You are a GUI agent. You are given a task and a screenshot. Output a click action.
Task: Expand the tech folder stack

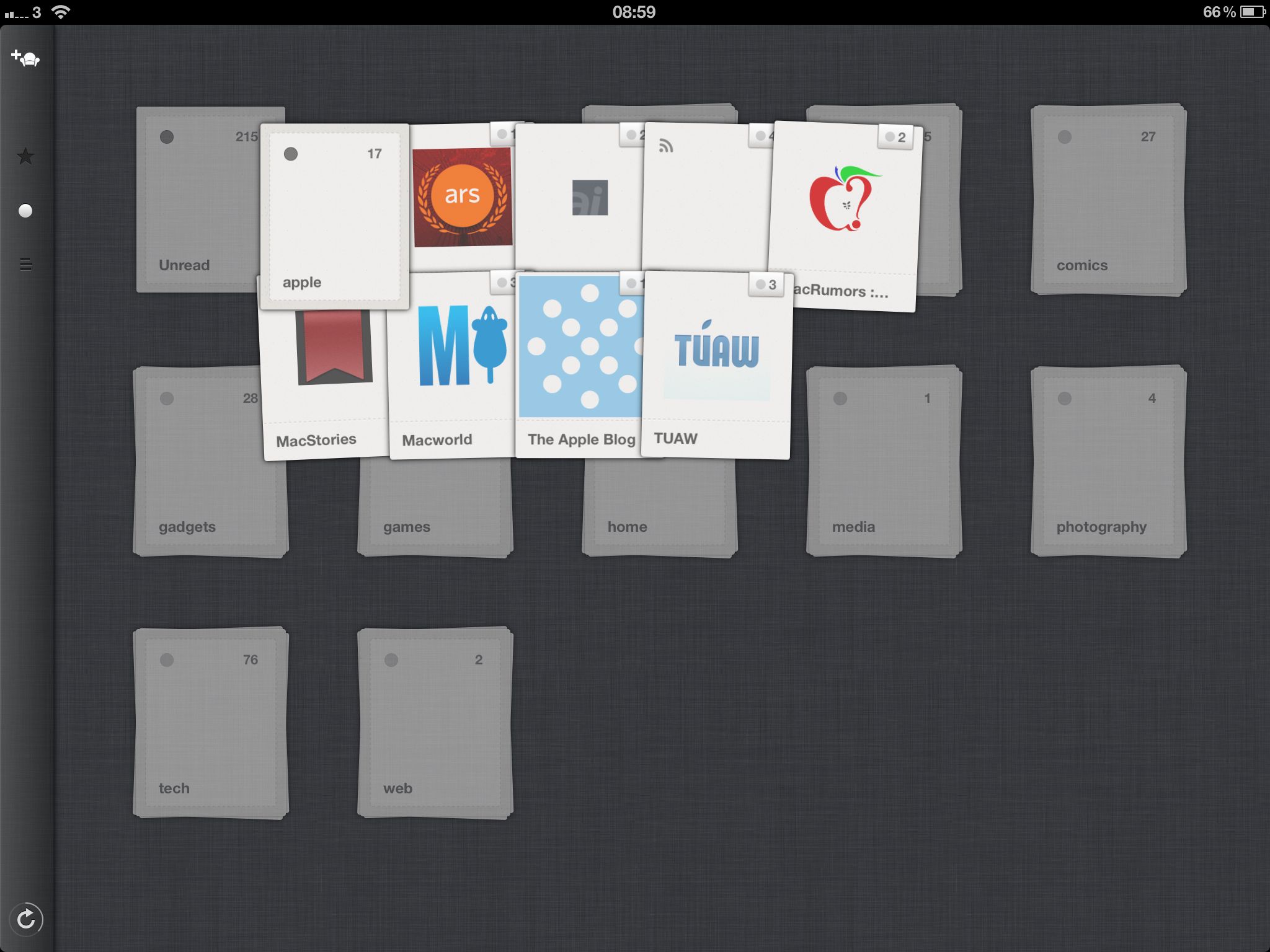[211, 723]
